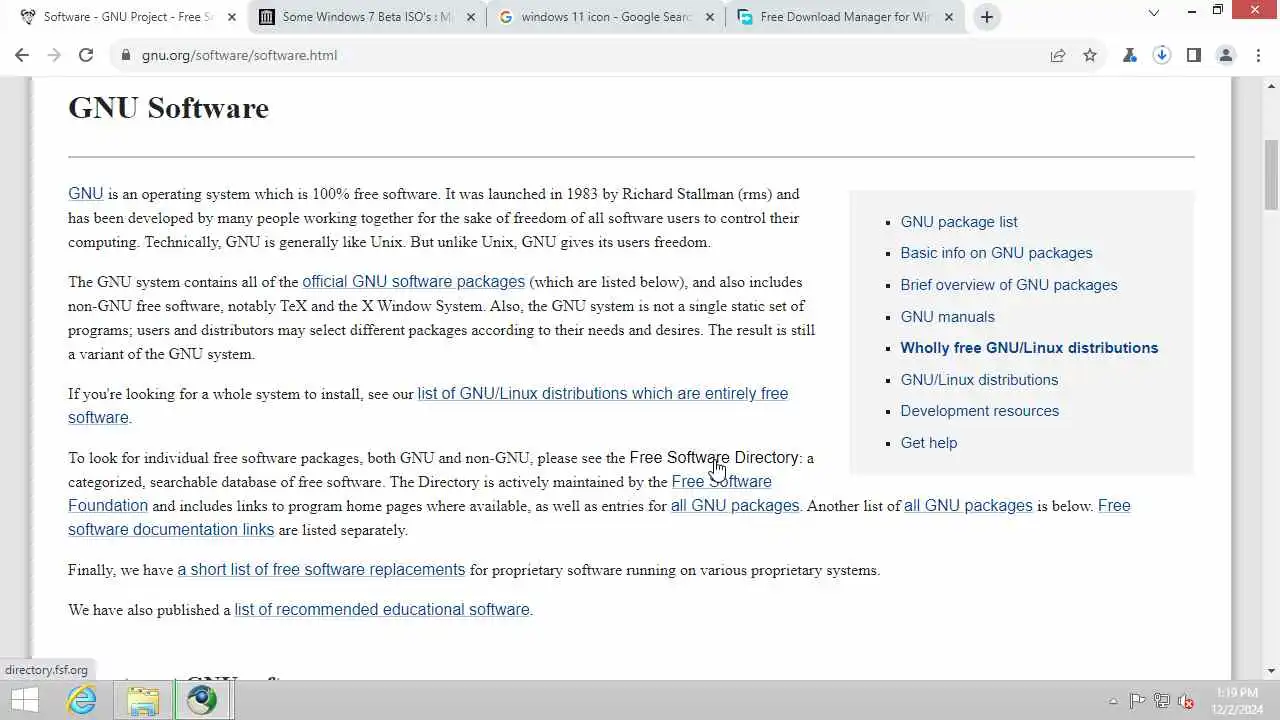Close the windows 11 icon Google Search tab
Image resolution: width=1280 pixels, height=720 pixels.
pyautogui.click(x=711, y=17)
